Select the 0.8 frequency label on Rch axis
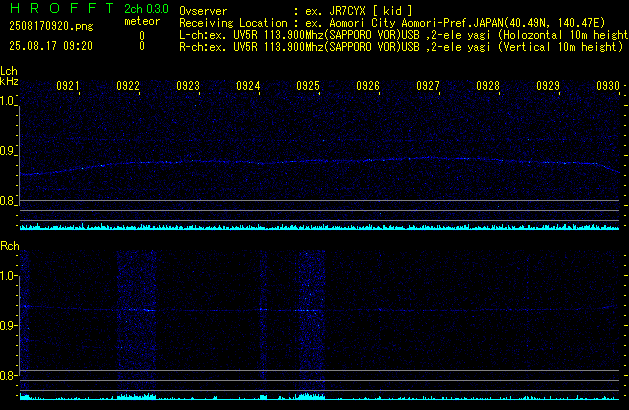This screenshot has width=629, height=410. coord(7,375)
